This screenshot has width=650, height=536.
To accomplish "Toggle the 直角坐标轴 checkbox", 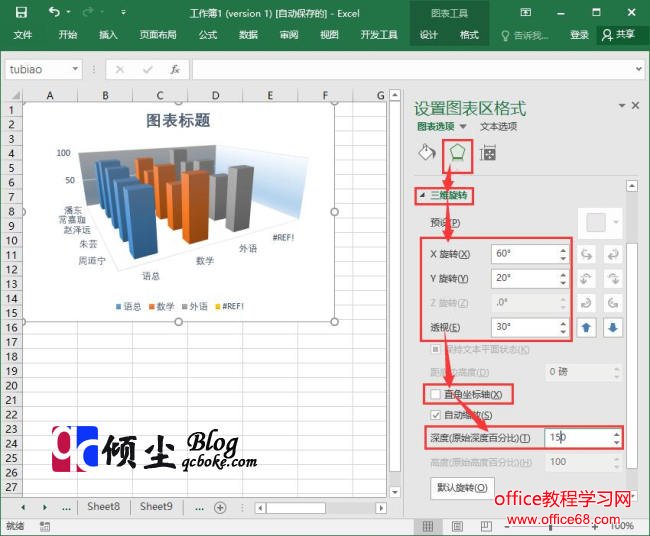I will tap(435, 394).
